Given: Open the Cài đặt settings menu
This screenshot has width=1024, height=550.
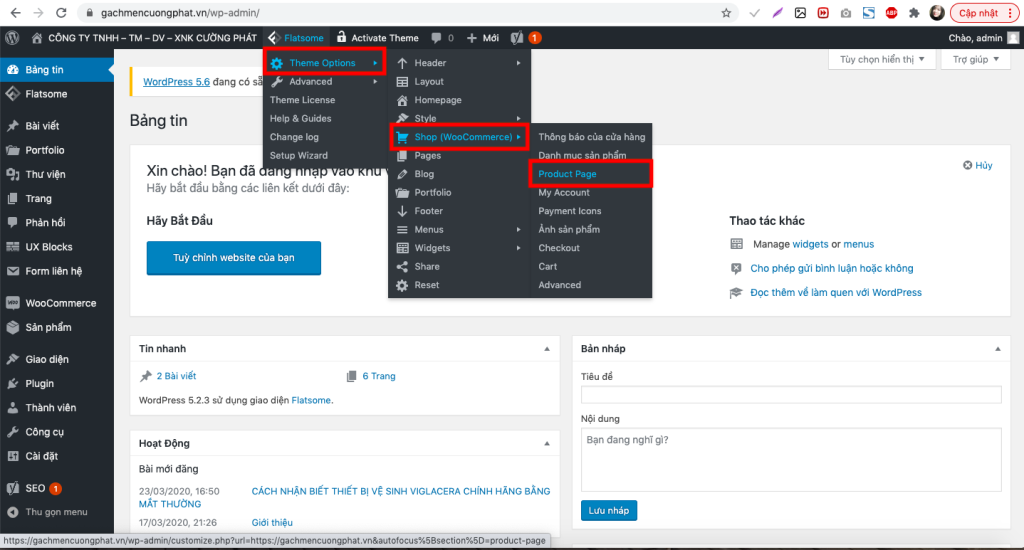Looking at the screenshot, I should pos(43,456).
